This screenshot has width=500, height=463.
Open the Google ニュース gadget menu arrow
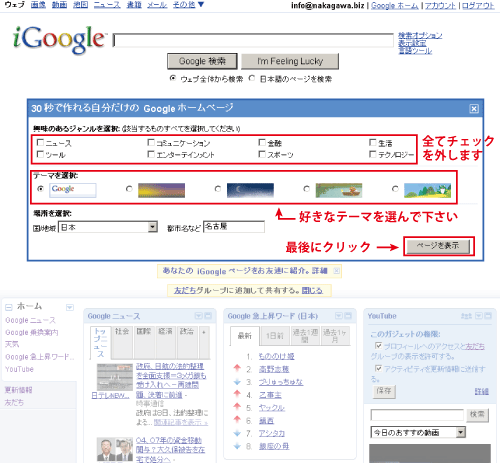click(198, 316)
